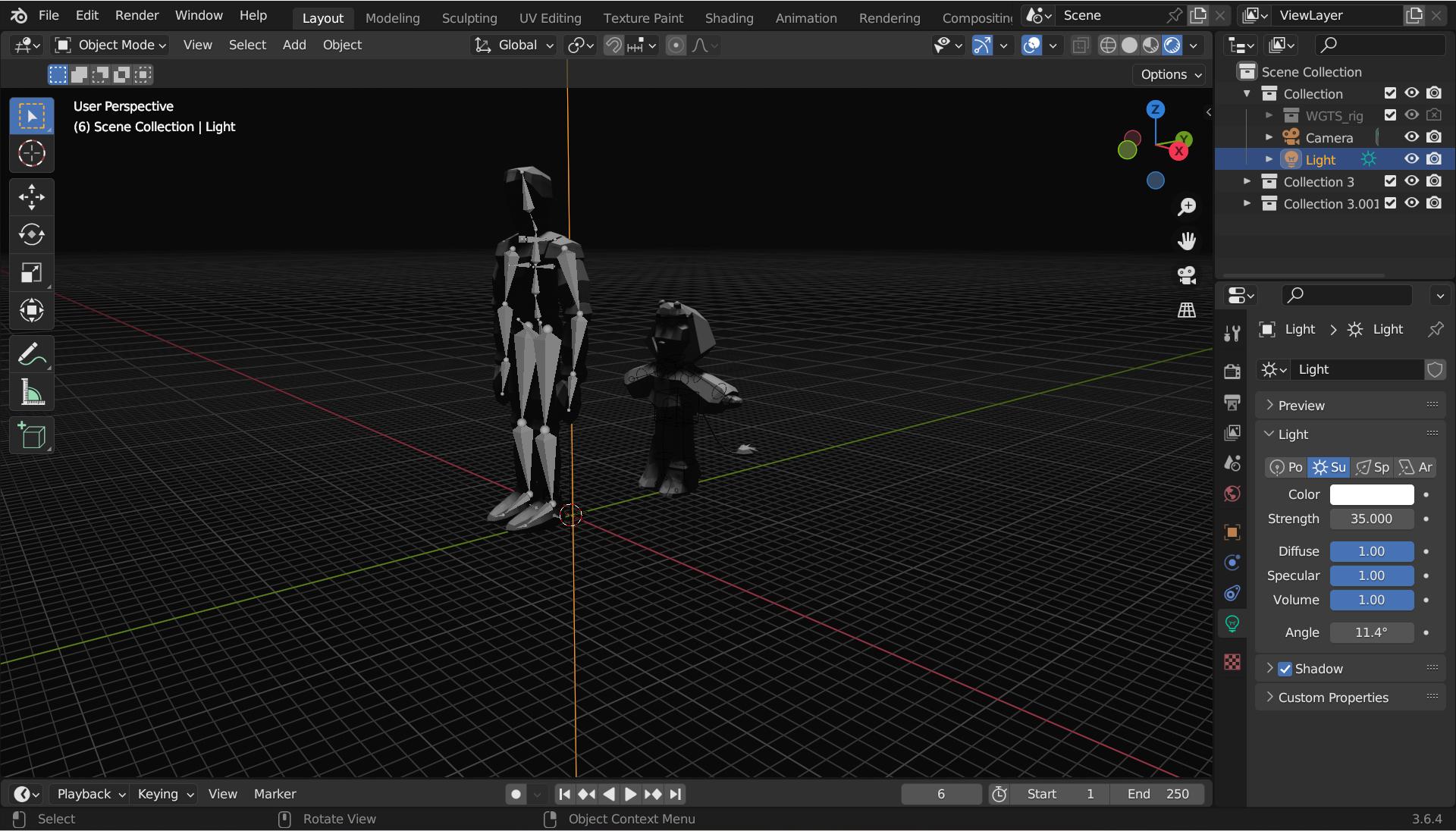Toggle the camera view icon
1456x831 pixels.
[1187, 275]
